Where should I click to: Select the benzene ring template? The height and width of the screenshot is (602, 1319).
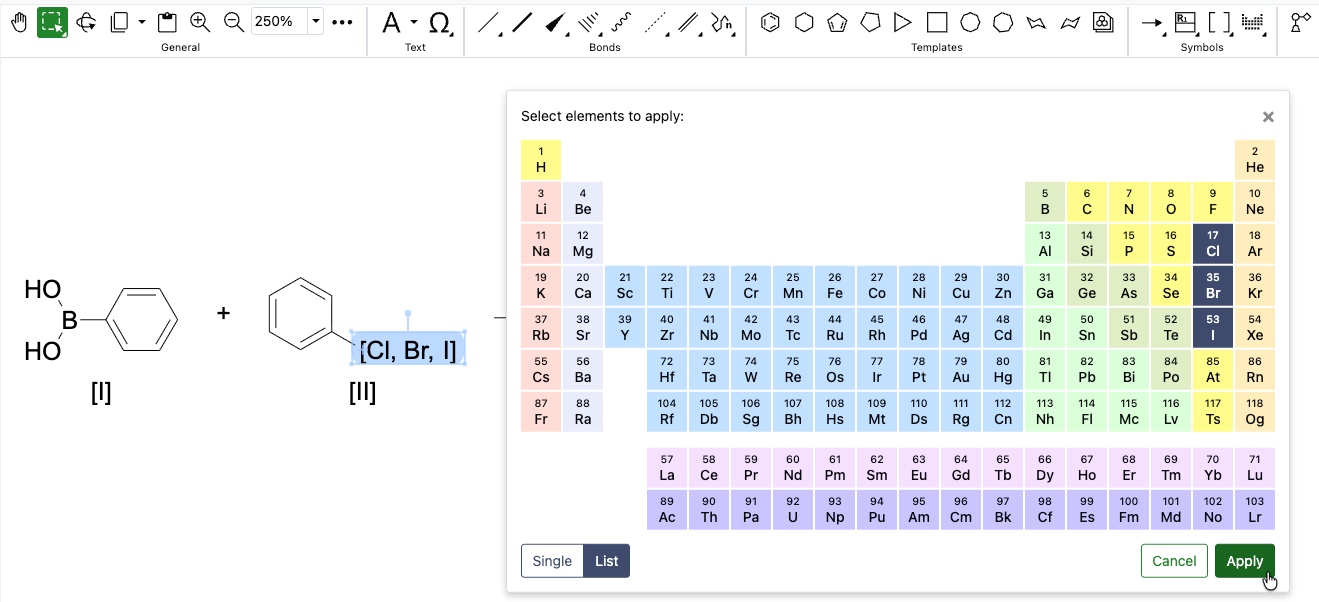point(770,22)
